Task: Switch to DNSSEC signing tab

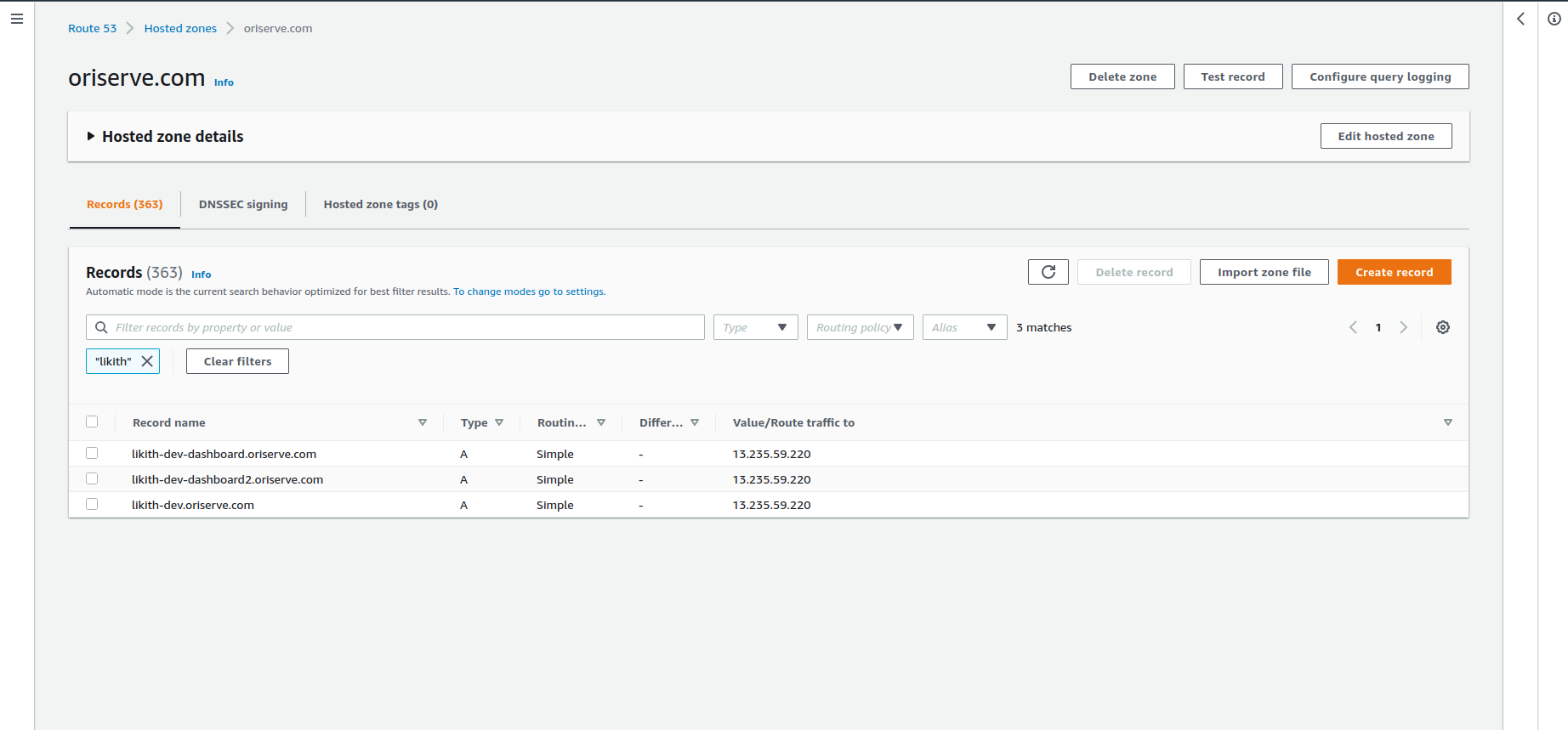Action: click(243, 205)
